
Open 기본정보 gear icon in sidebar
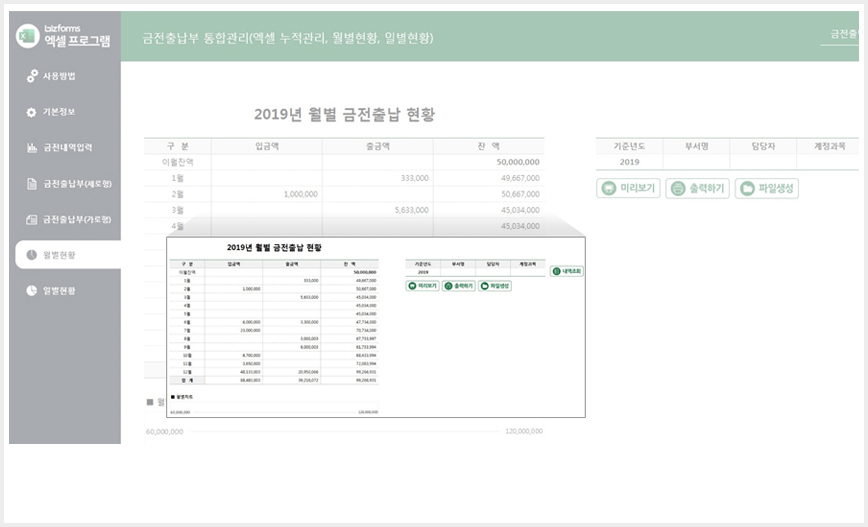pos(32,112)
